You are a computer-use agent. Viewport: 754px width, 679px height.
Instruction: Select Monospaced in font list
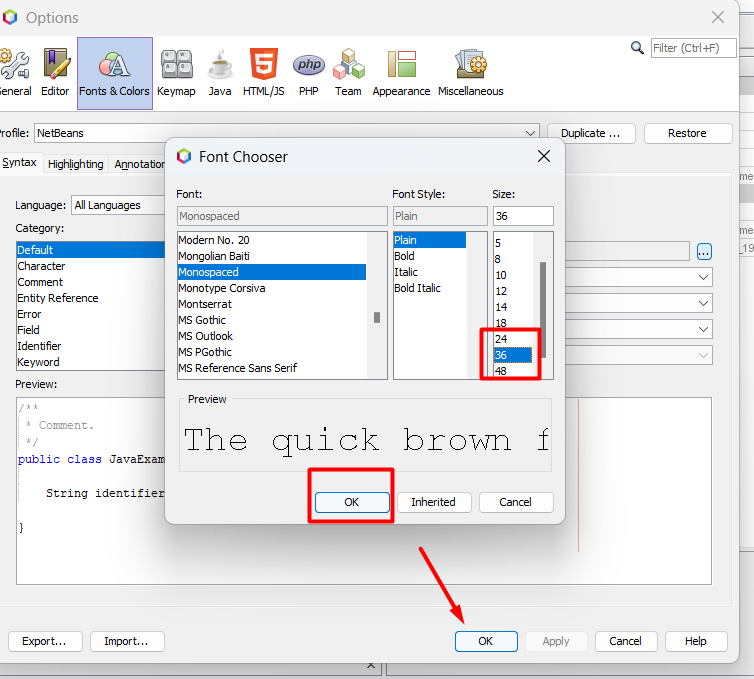272,272
